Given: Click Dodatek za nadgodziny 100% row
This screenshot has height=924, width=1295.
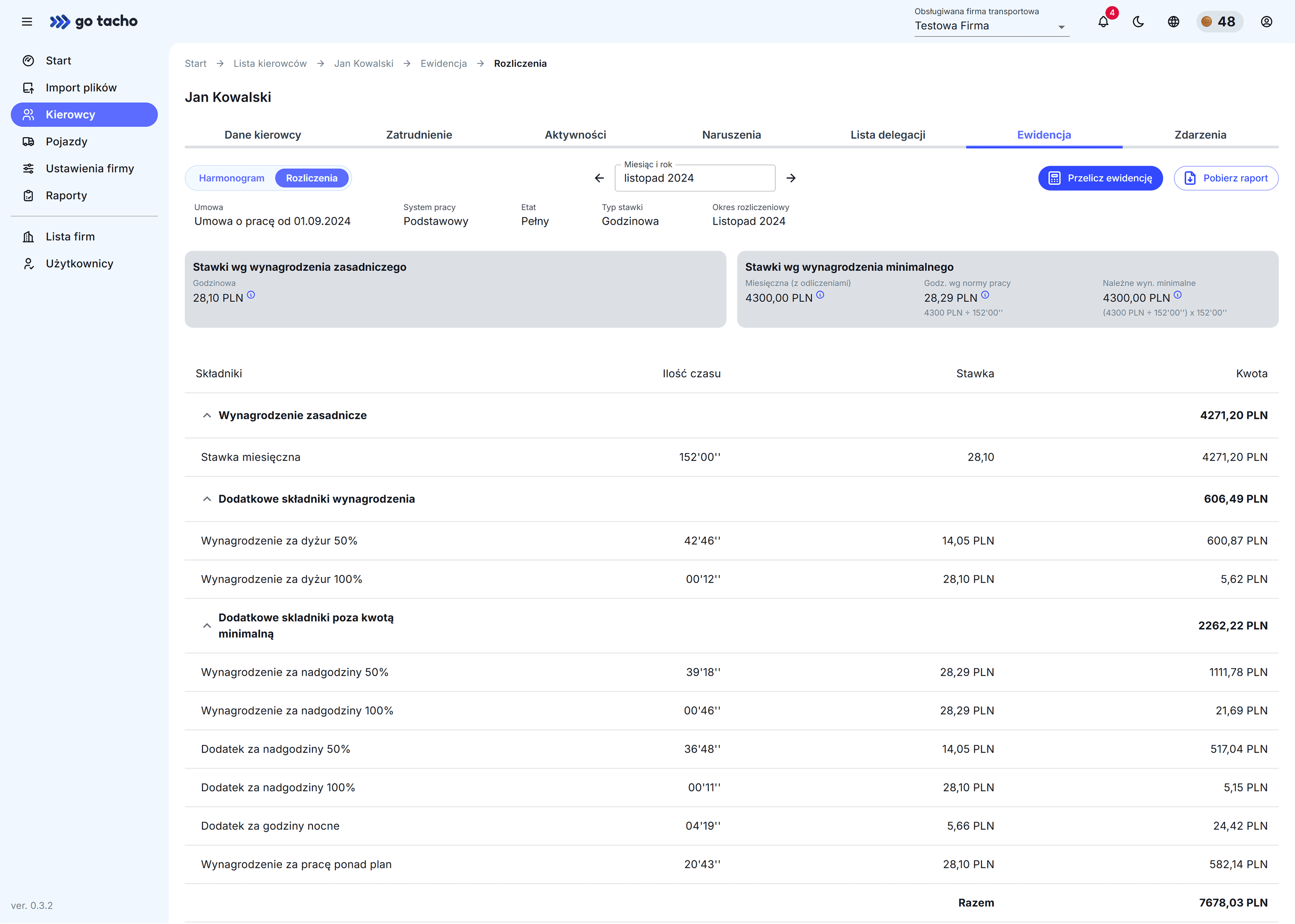Looking at the screenshot, I should pos(731,787).
